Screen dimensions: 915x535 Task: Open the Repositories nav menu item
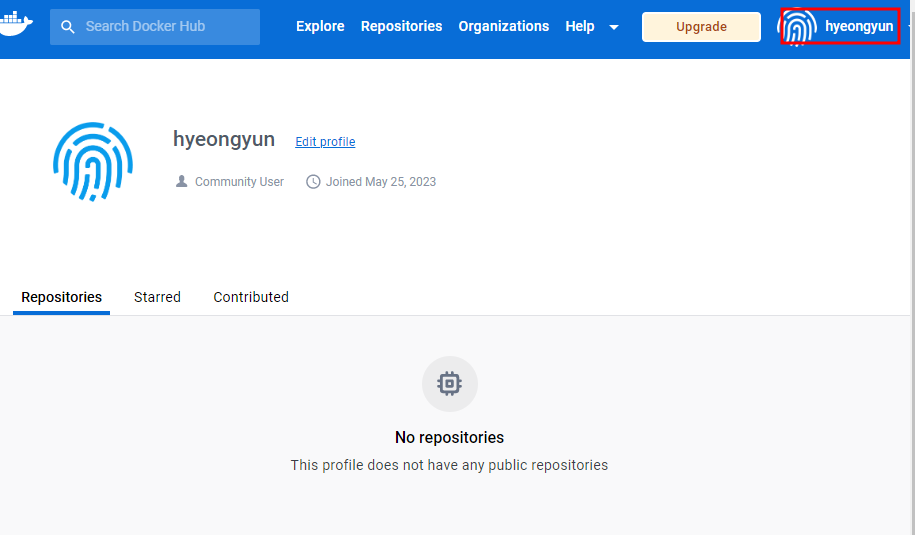point(401,26)
